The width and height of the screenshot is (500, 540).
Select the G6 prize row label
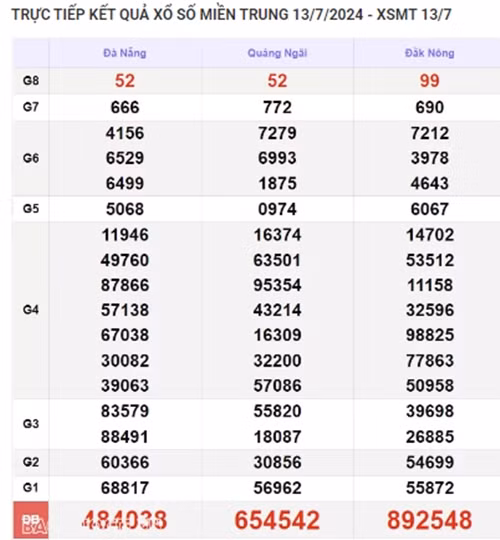(x=31, y=158)
